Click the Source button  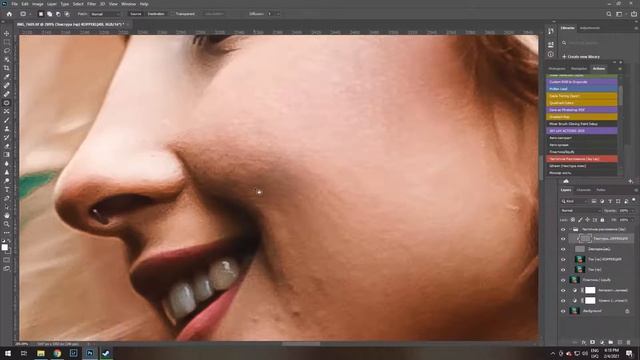[x=136, y=14]
